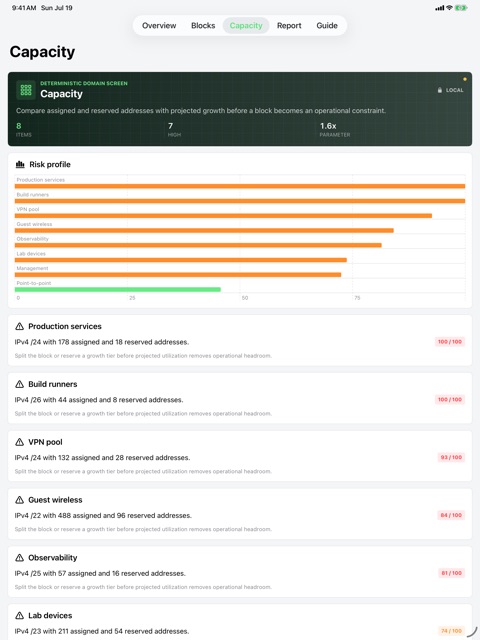The image size is (480, 640).
Task: Select the Guest wireless risk bar
Action: click(x=204, y=230)
